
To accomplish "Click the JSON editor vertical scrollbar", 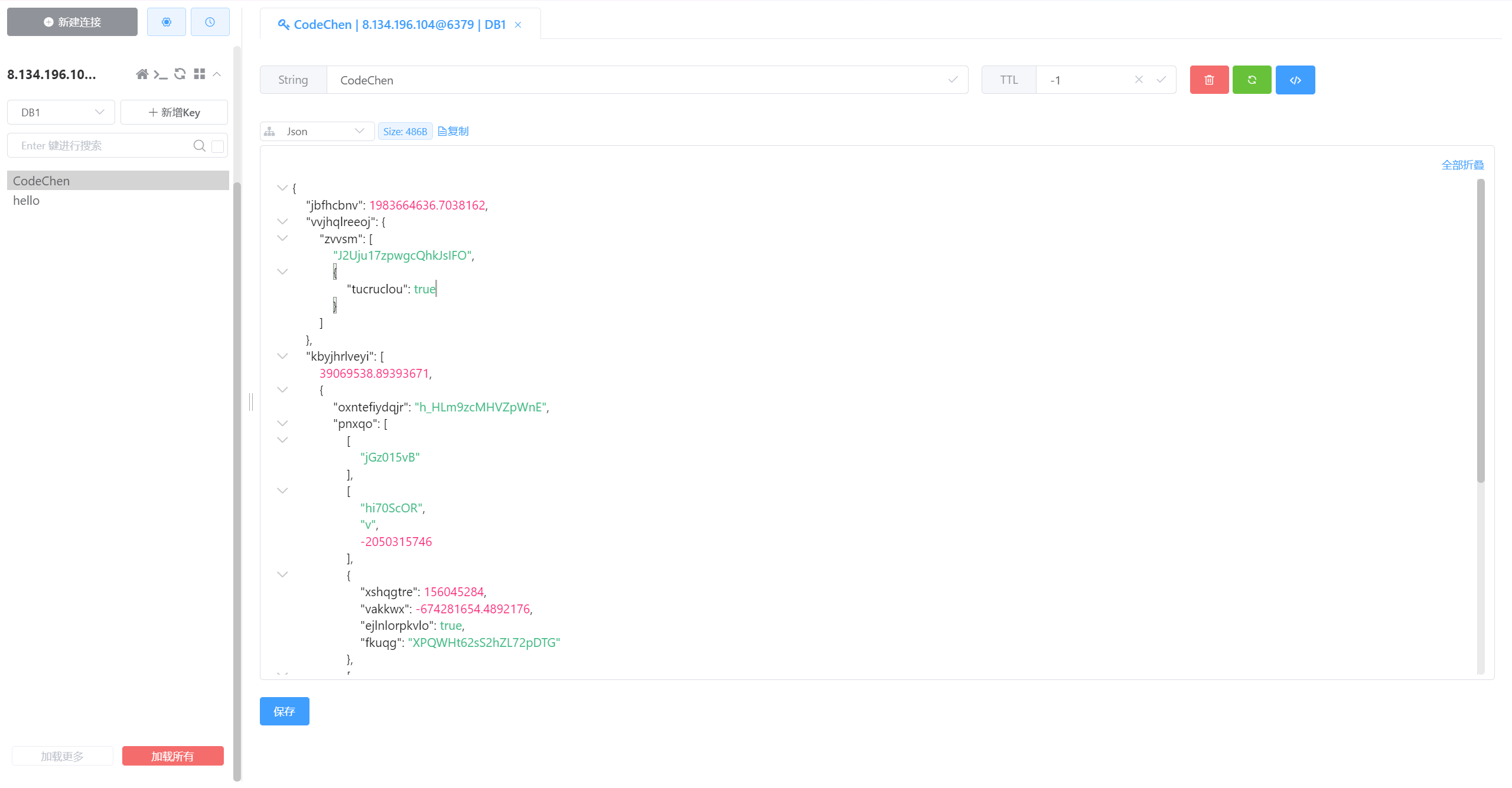I will tap(1480, 331).
